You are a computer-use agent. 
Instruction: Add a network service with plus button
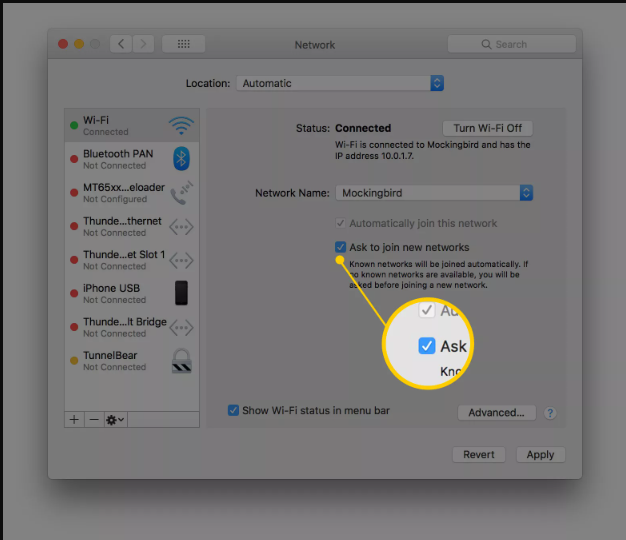(74, 419)
